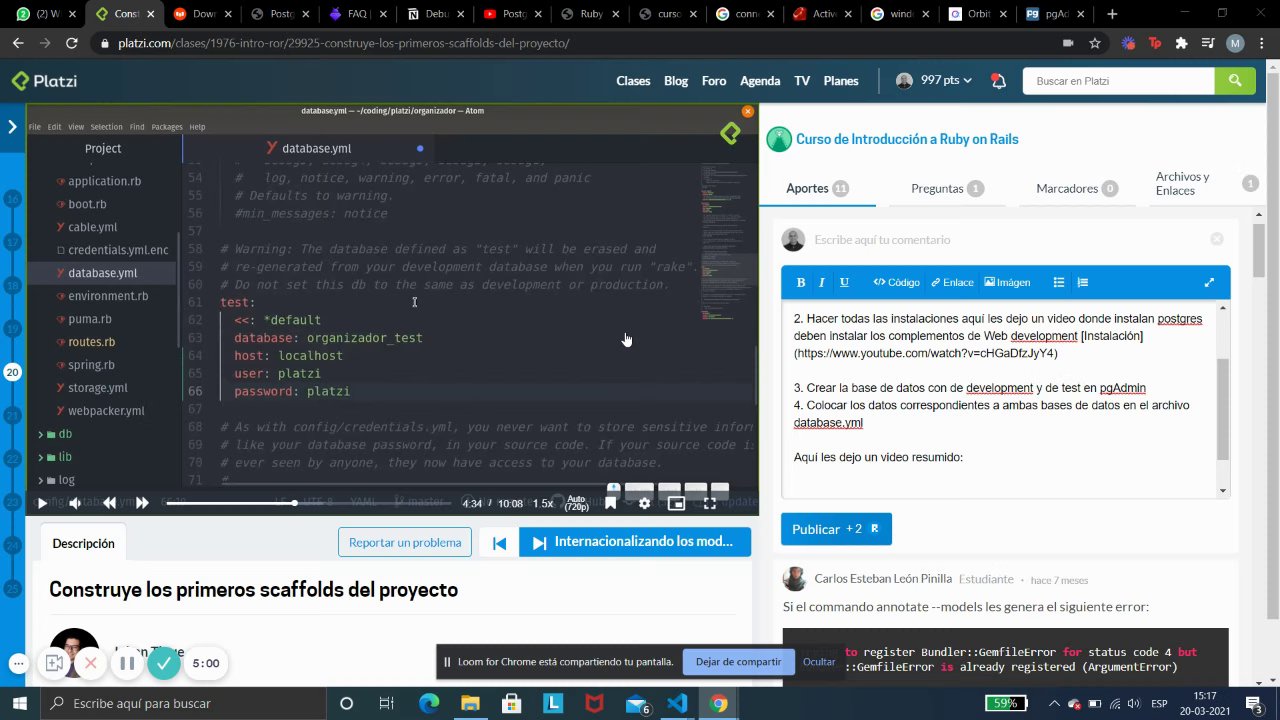Play the lesson video
Screen dimensions: 1280x720
click(42, 503)
